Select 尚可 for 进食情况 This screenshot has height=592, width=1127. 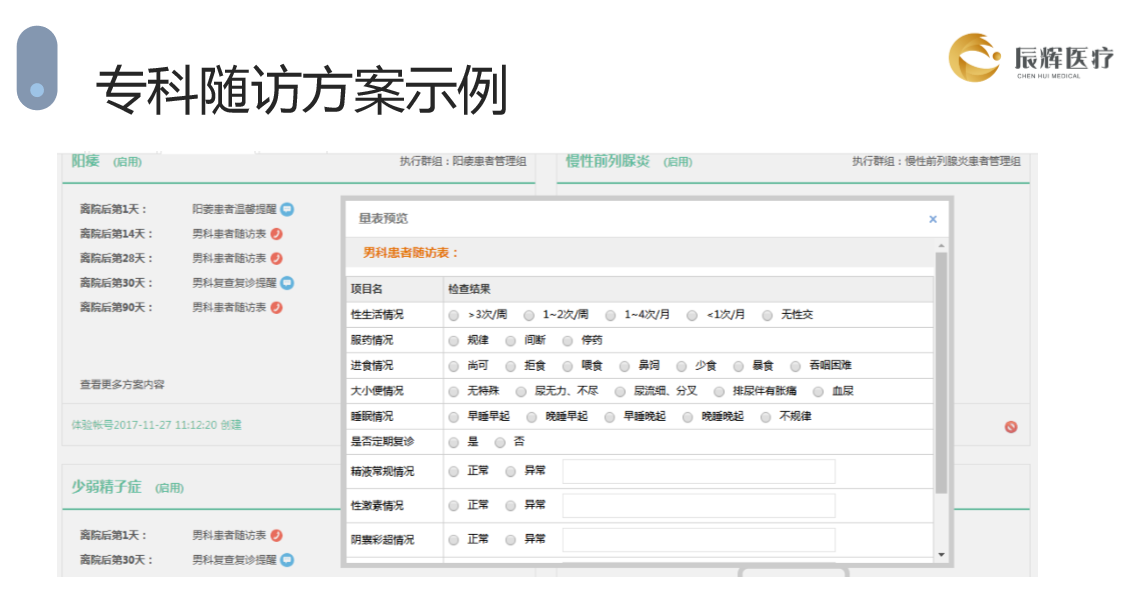coord(454,366)
